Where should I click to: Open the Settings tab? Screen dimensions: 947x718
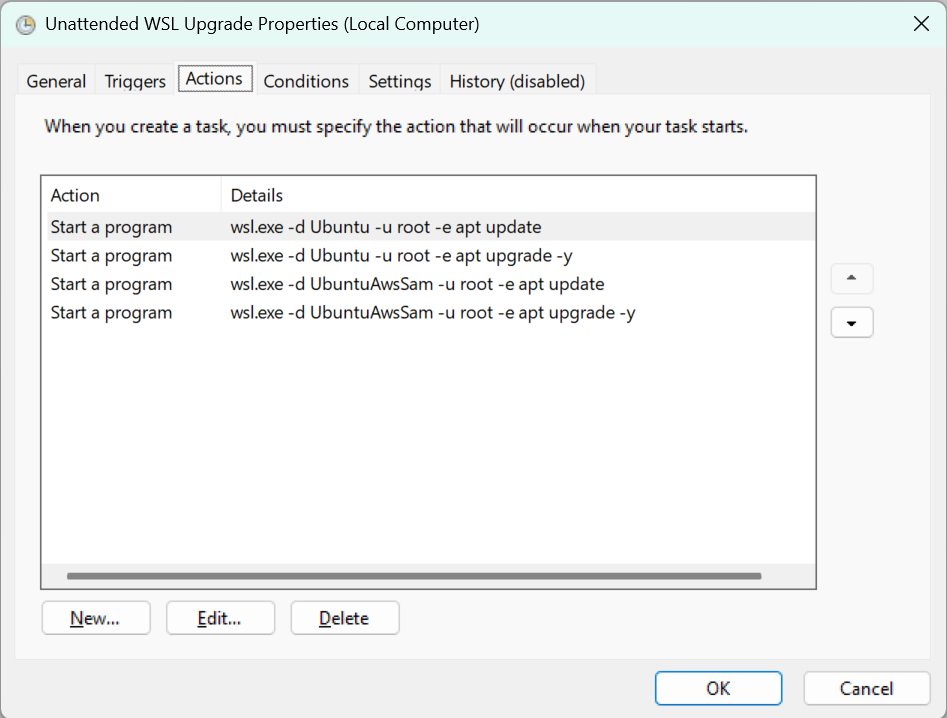click(399, 81)
